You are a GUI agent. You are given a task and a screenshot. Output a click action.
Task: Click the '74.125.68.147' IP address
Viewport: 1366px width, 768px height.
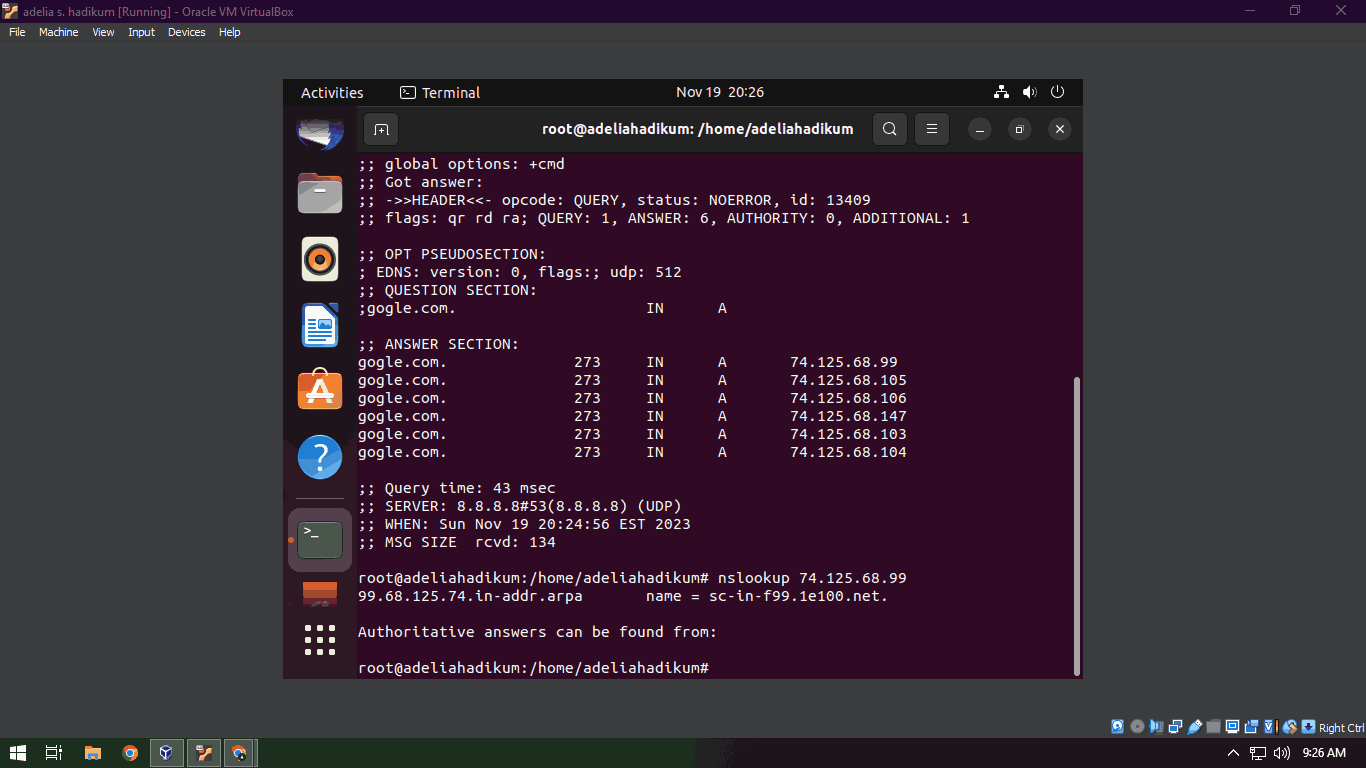(848, 416)
